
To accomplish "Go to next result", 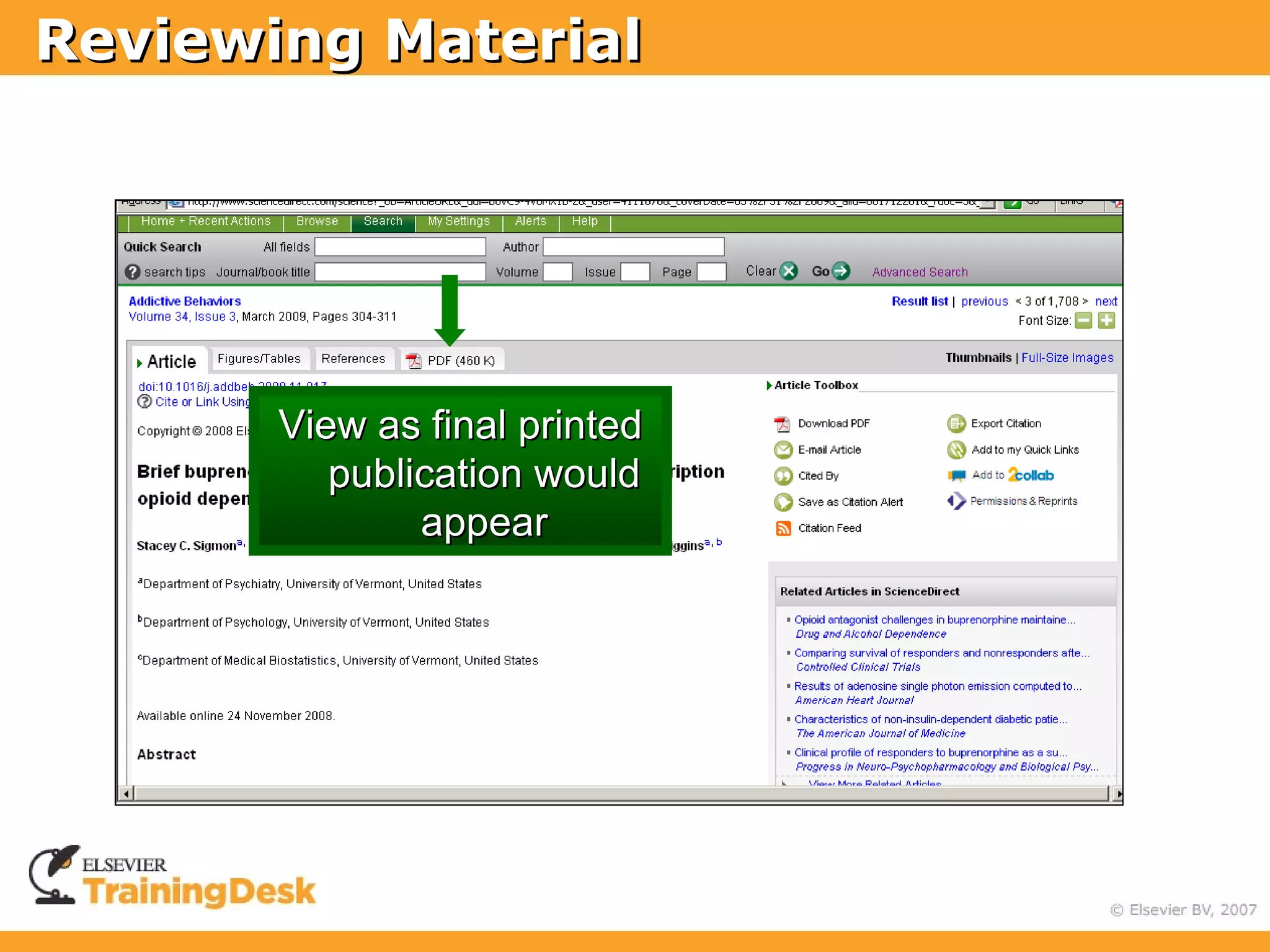I will pyautogui.click(x=1106, y=301).
